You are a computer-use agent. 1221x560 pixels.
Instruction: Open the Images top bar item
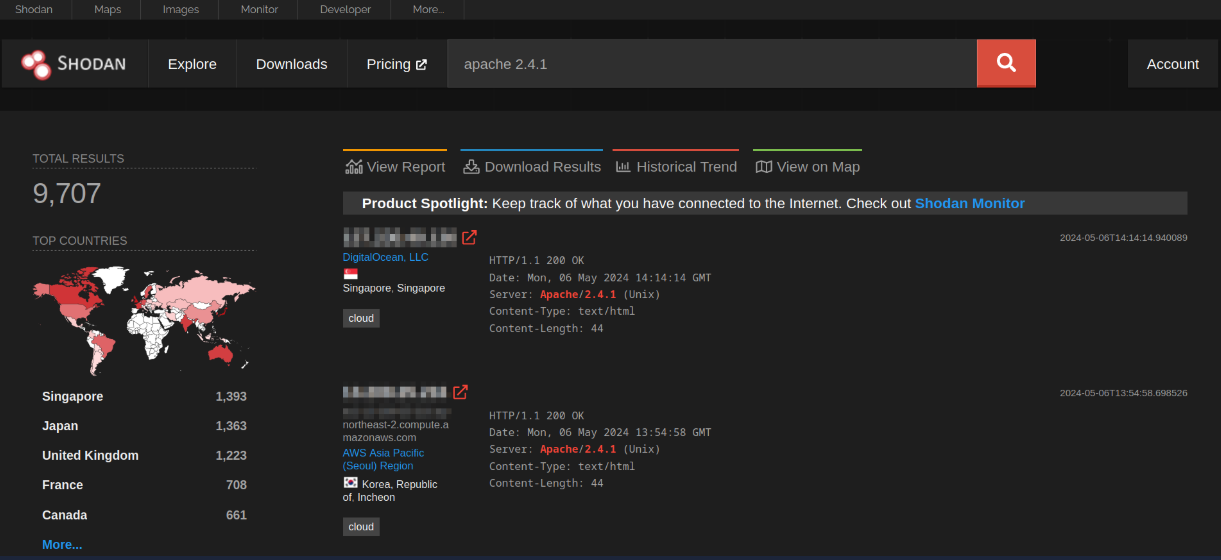tap(180, 9)
